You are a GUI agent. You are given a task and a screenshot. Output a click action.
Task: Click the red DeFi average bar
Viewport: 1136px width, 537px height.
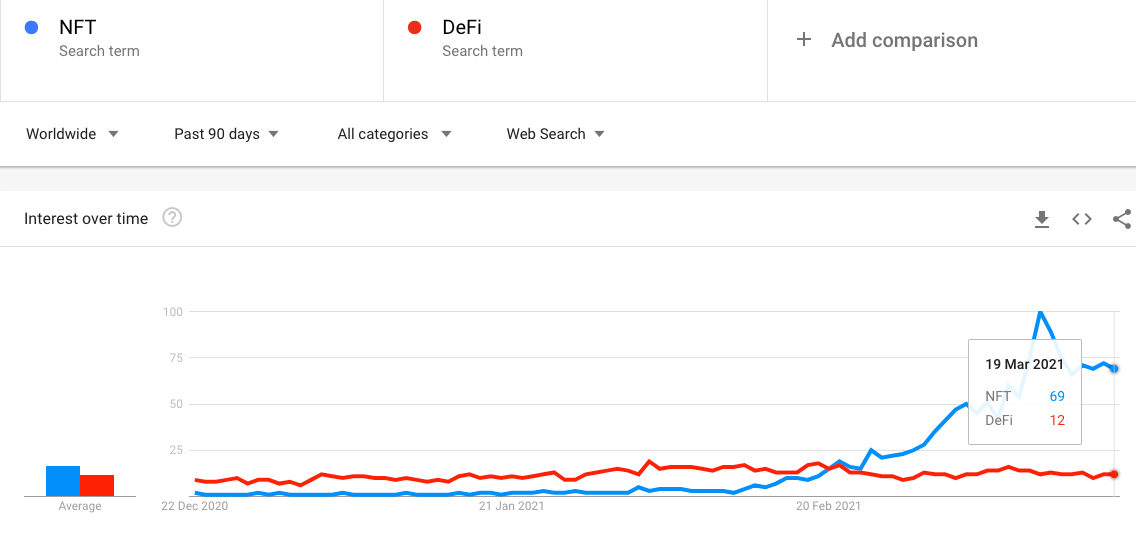(97, 486)
